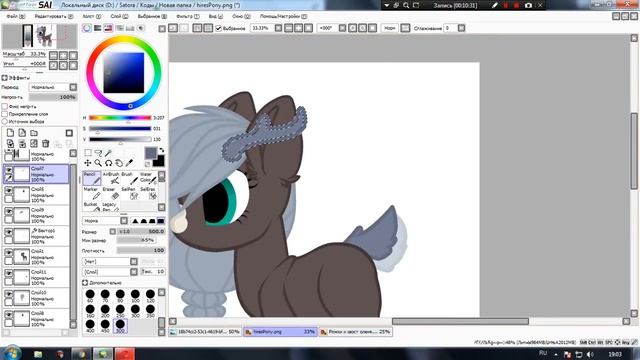This screenshot has width=640, height=360.
Task: Choose the rectangular selection tool
Action: point(88,153)
